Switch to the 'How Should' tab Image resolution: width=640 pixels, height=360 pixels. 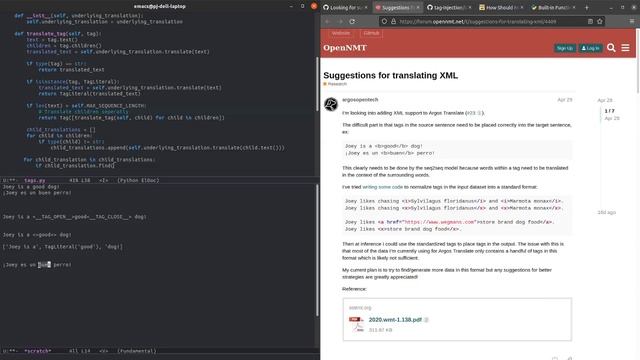(501, 7)
